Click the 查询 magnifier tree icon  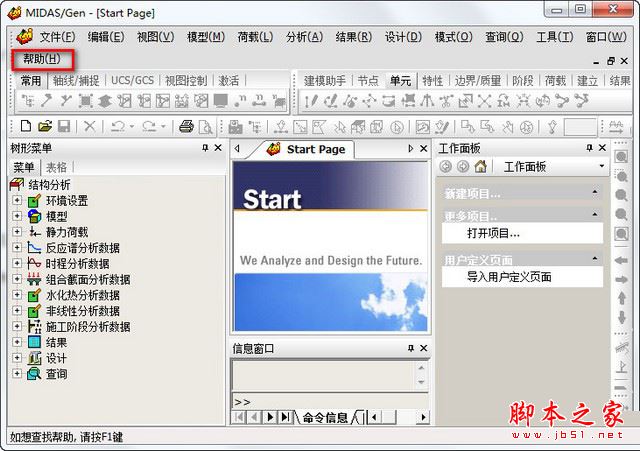pos(34,373)
